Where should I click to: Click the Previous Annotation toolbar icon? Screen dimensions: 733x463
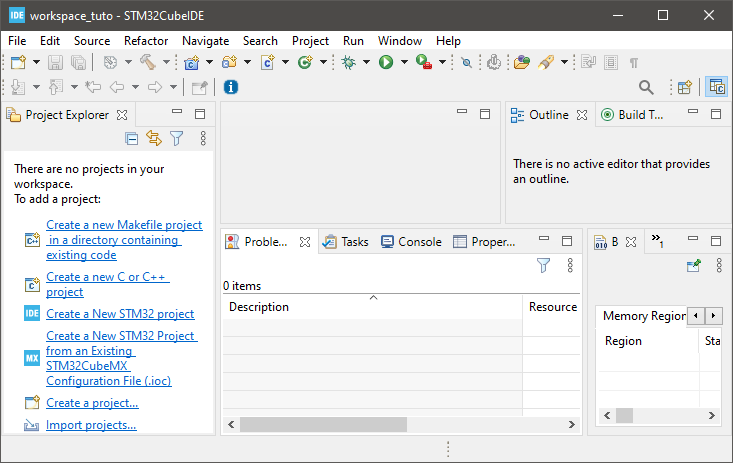56,87
